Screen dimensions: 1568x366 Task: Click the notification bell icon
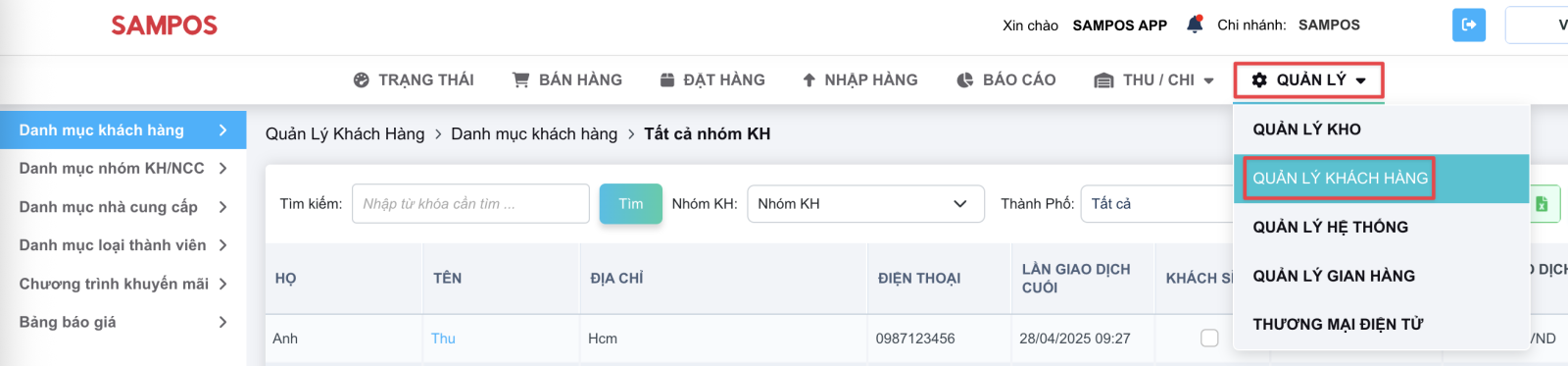1194,25
